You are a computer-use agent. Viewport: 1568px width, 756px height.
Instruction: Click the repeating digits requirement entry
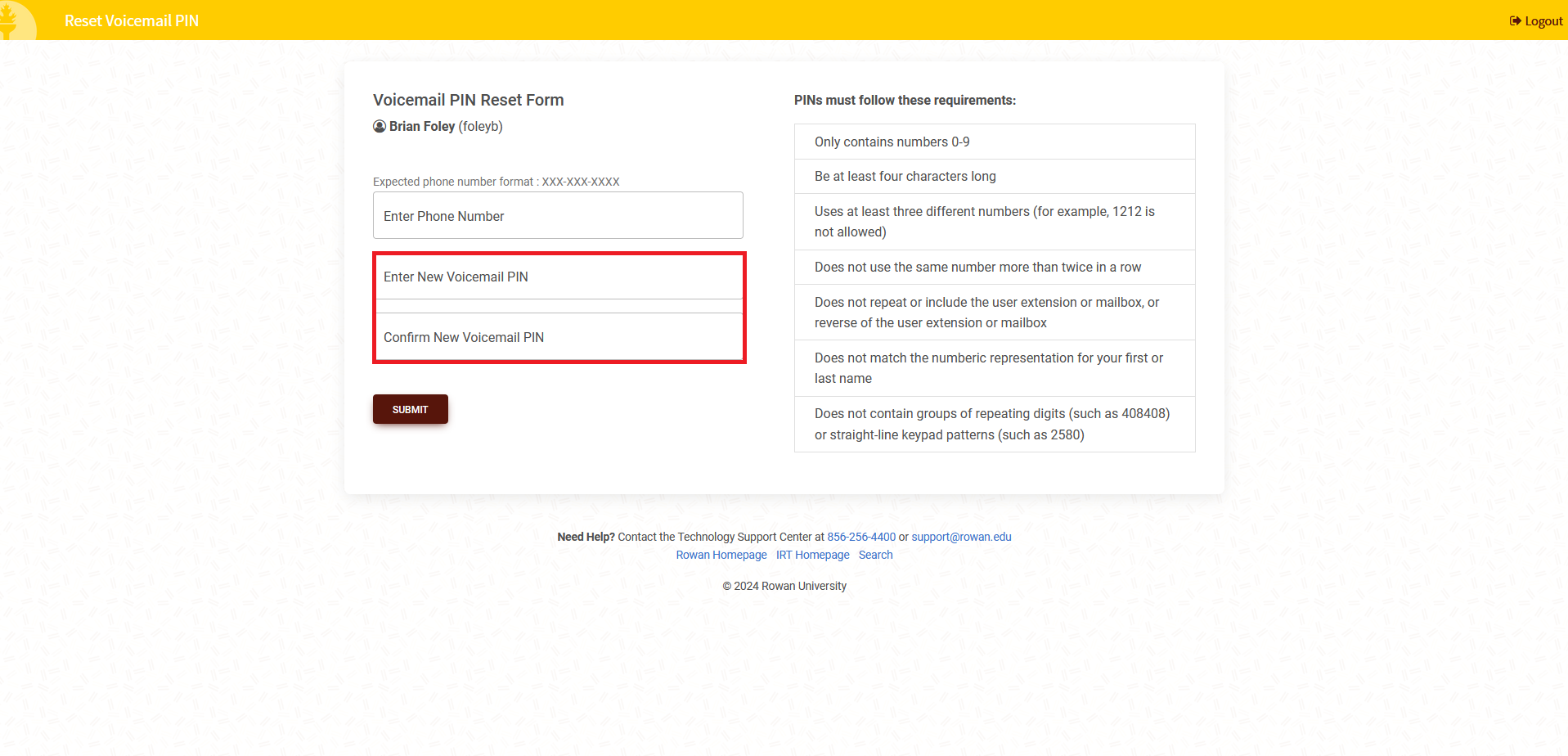pos(993,424)
